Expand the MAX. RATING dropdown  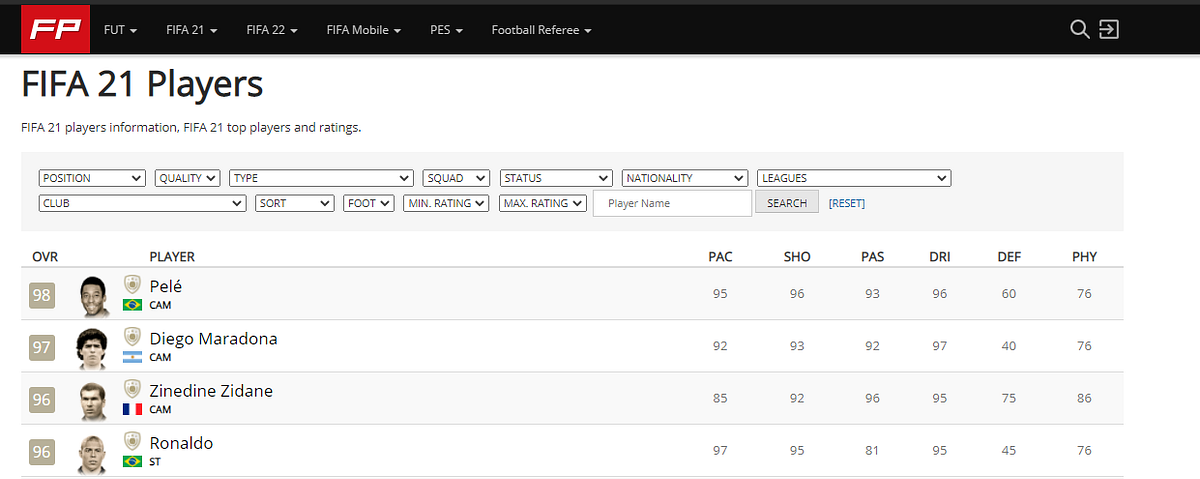click(541, 203)
